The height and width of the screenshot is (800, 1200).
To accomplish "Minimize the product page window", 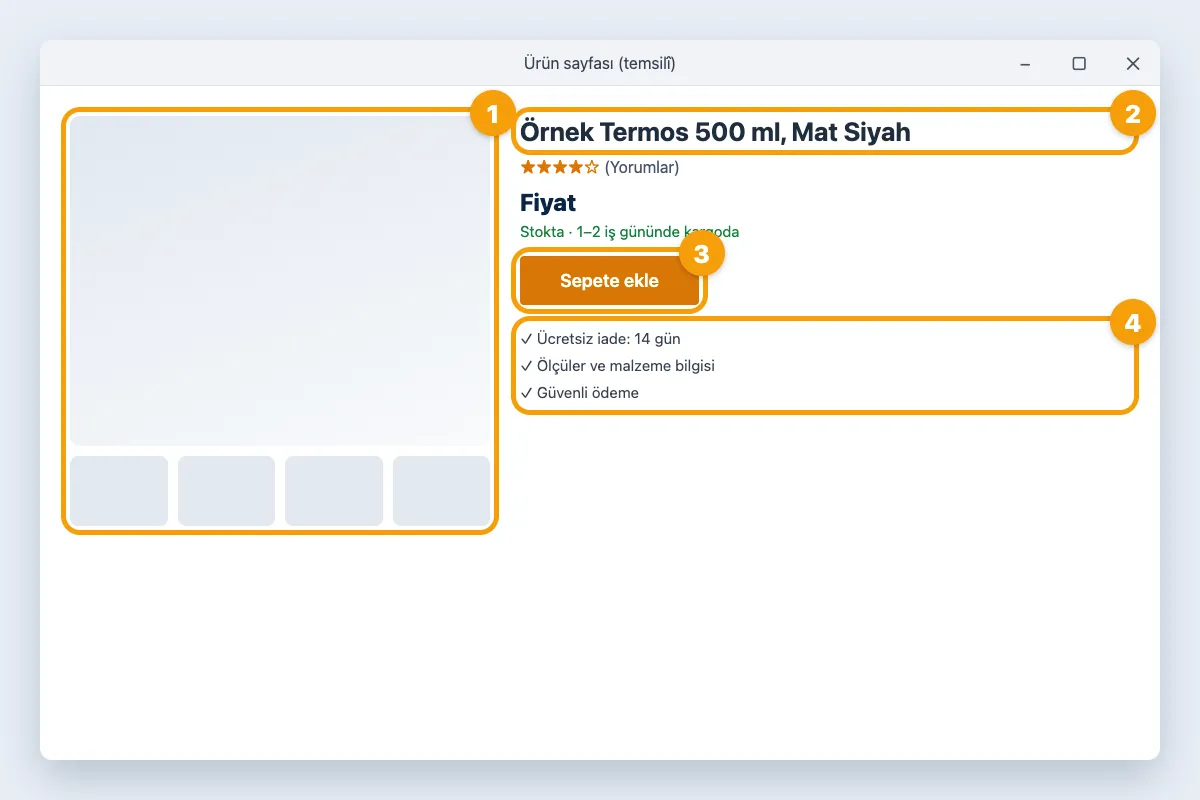I will (x=1025, y=64).
